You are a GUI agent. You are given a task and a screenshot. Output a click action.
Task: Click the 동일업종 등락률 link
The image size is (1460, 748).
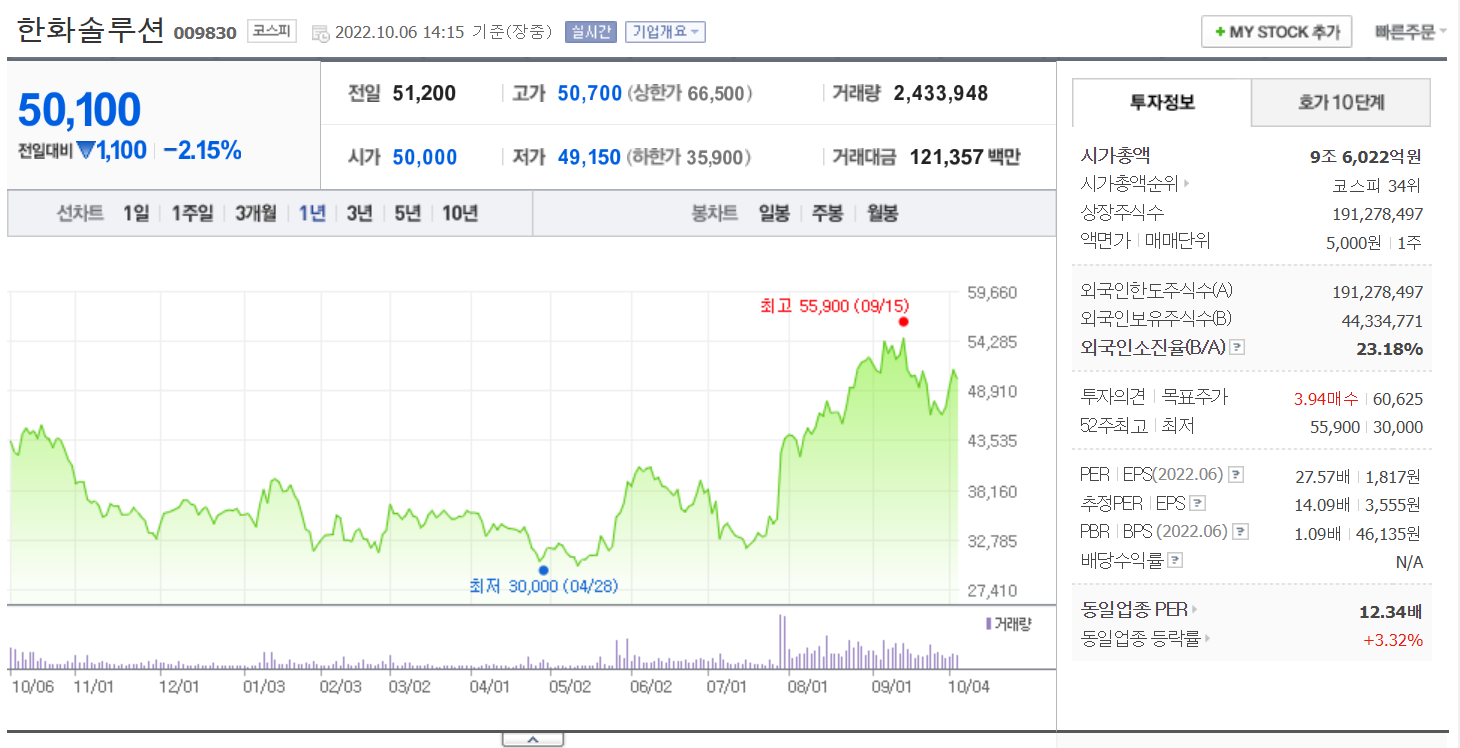point(1140,638)
